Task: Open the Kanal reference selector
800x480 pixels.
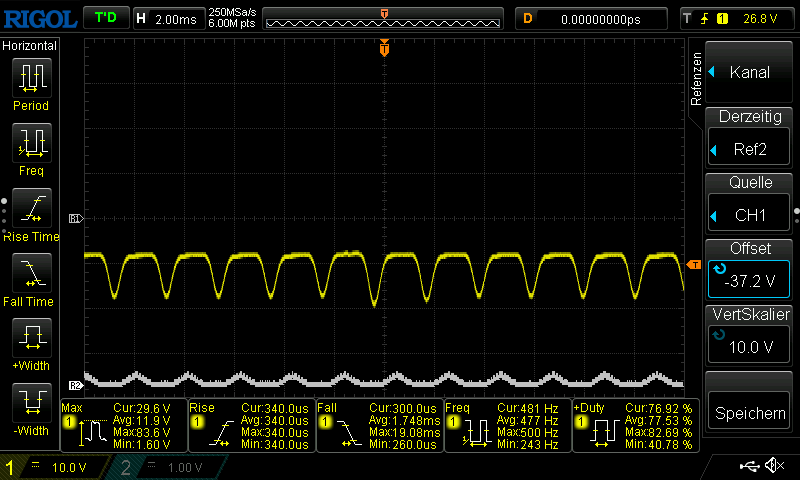Action: pyautogui.click(x=750, y=72)
